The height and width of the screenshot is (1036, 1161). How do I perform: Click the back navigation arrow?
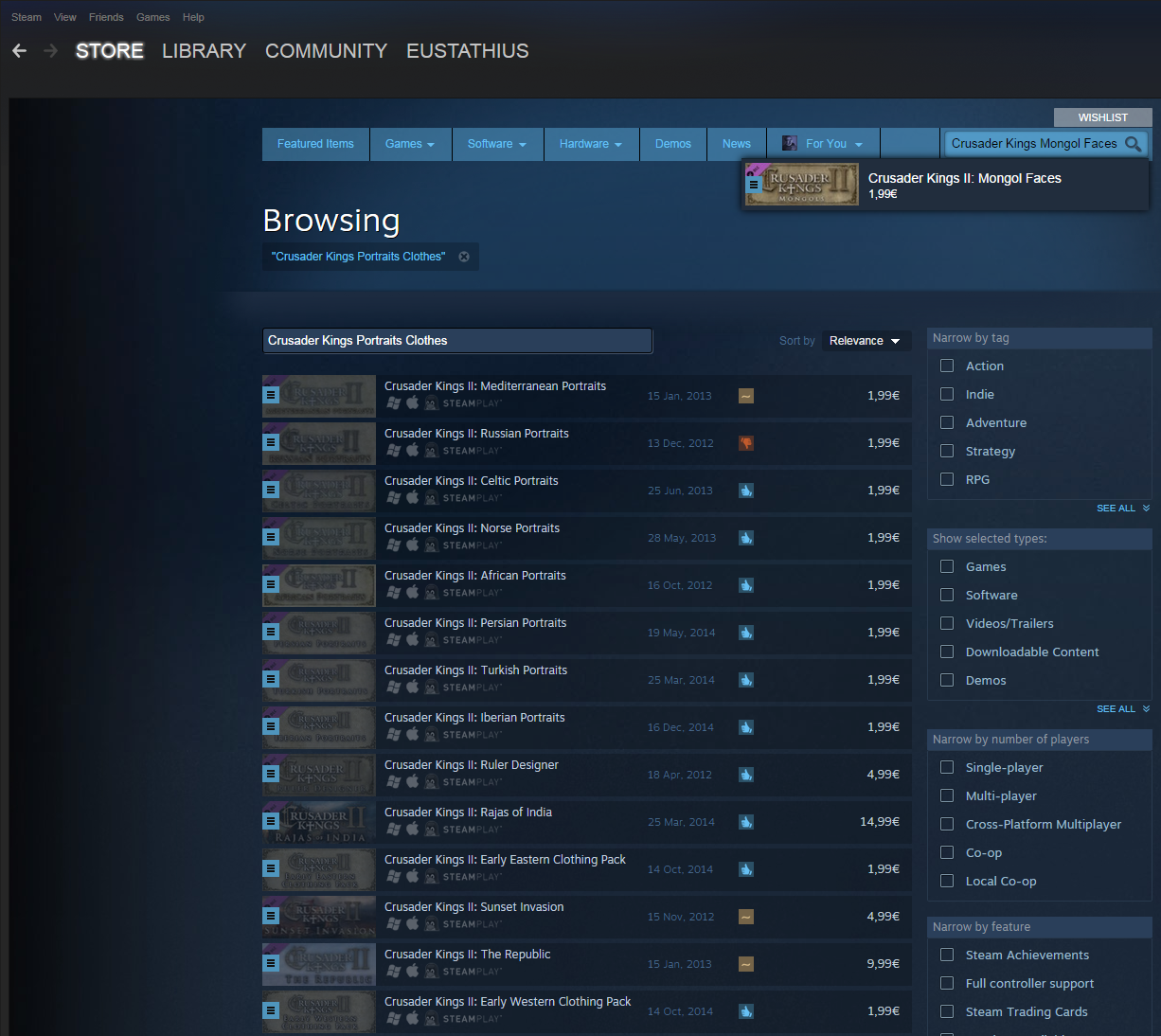pyautogui.click(x=20, y=51)
